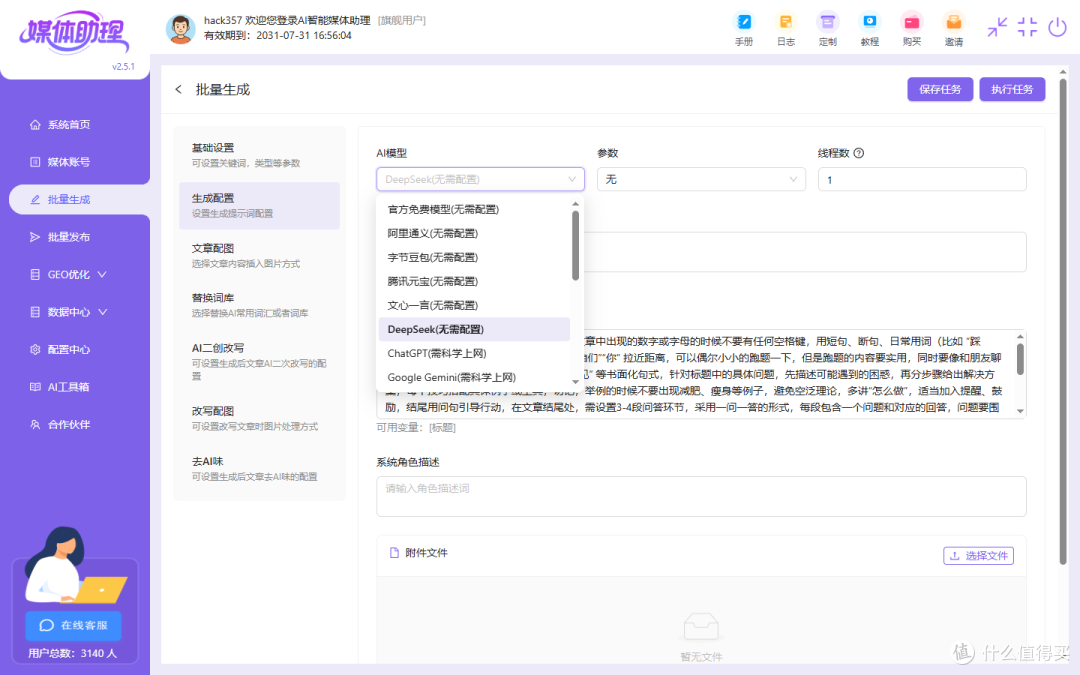The height and width of the screenshot is (675, 1080).
Task: Click the model list scroll-up arrow
Action: 575,204
